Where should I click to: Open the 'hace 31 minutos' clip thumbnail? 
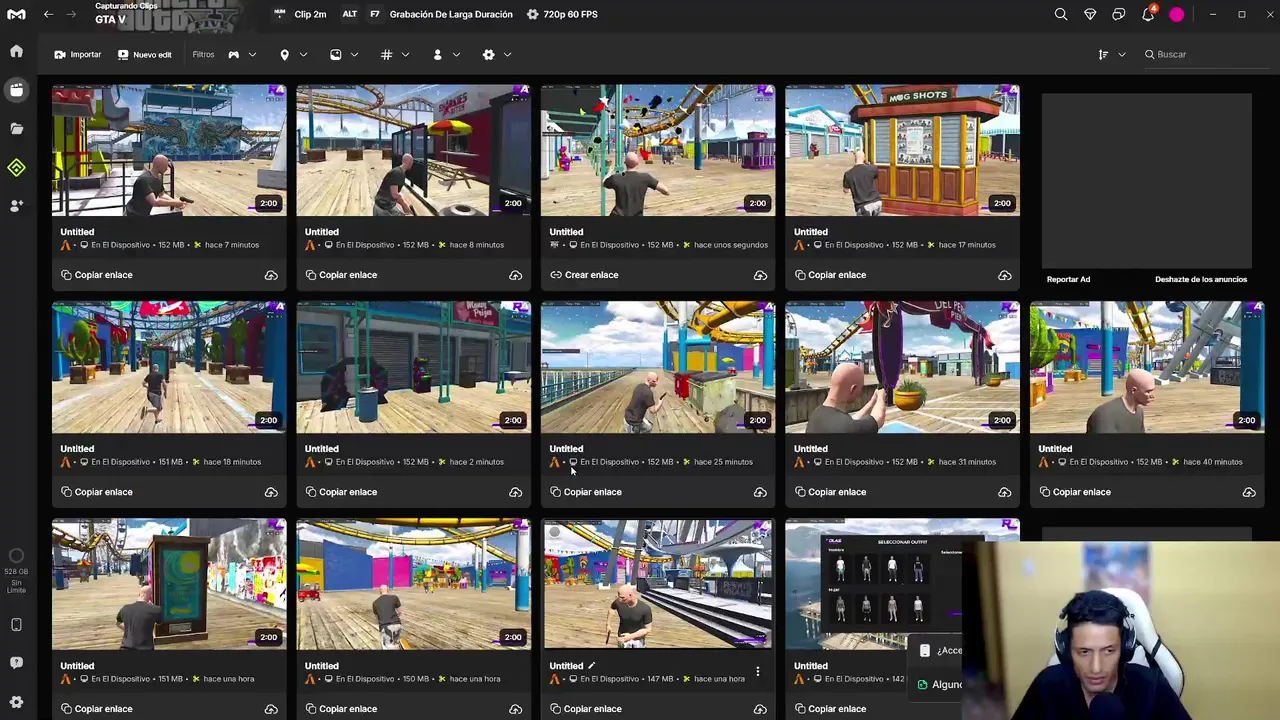tap(902, 367)
